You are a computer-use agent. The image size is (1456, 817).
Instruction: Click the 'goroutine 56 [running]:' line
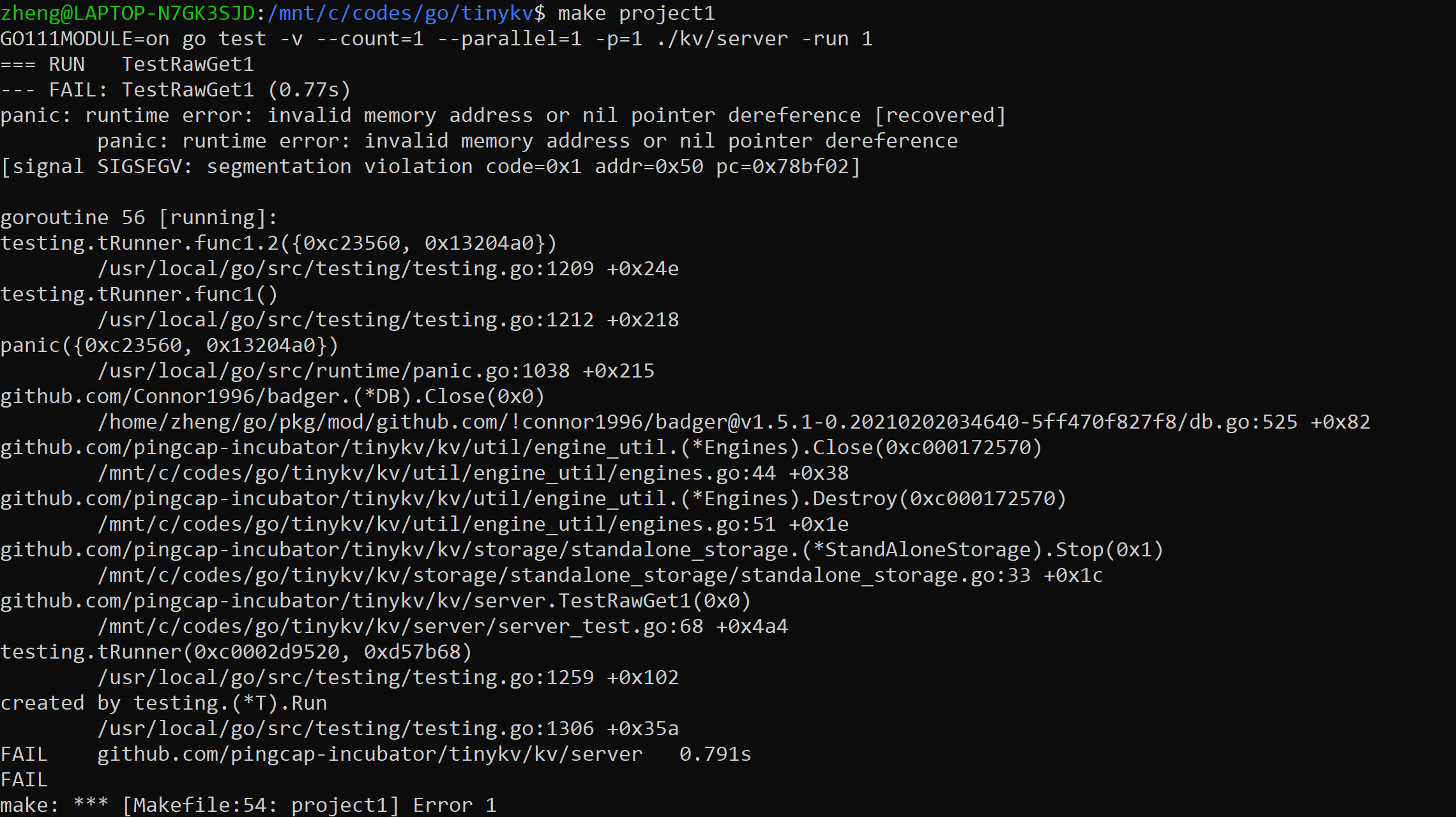[x=139, y=218]
